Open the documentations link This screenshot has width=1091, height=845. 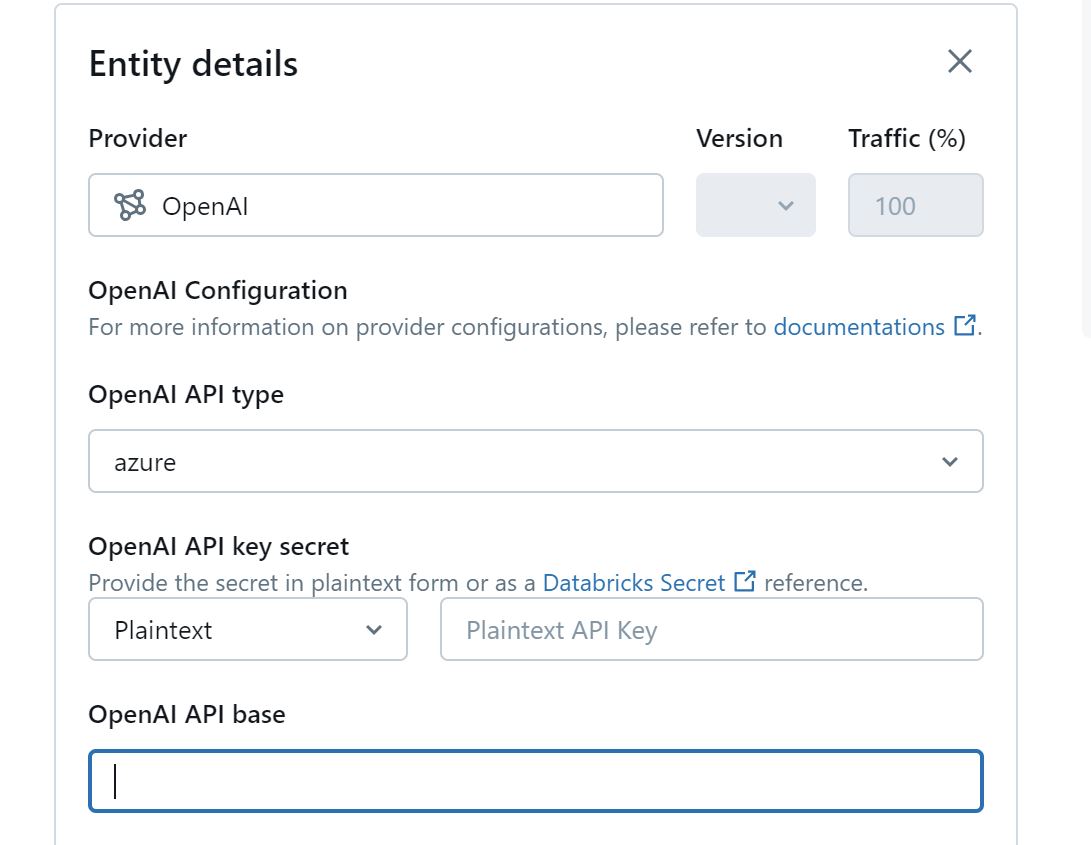(860, 327)
